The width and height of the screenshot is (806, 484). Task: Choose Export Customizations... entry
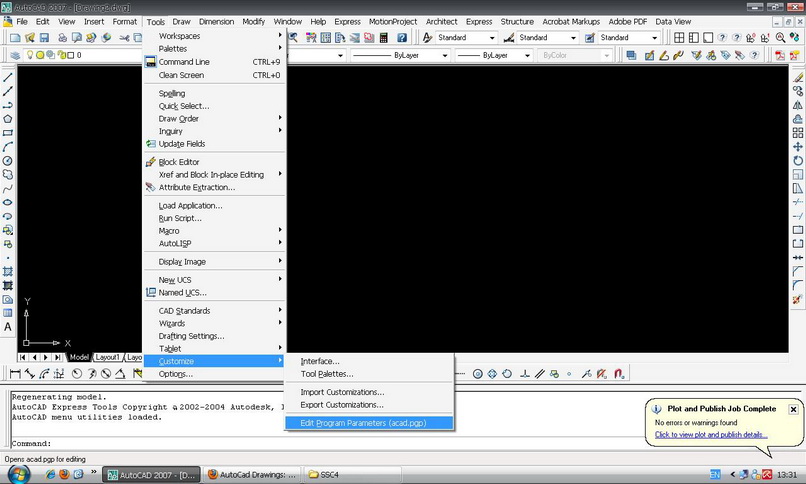(x=369, y=405)
